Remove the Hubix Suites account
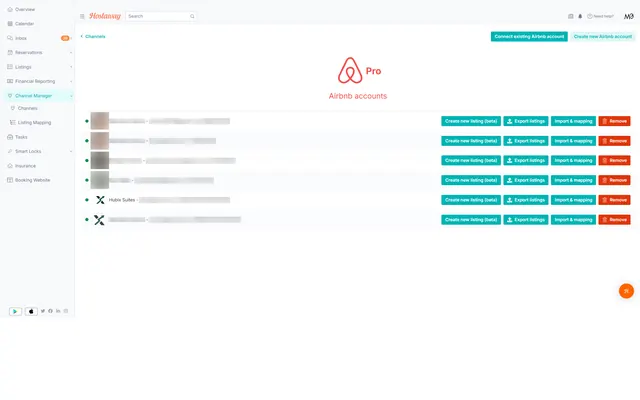The height and width of the screenshot is (400, 640). (614, 200)
